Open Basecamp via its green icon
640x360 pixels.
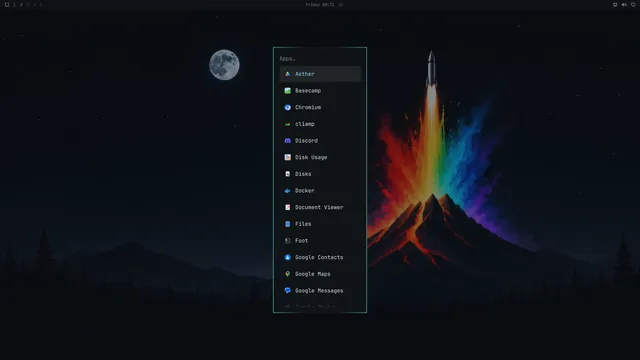pyautogui.click(x=287, y=91)
